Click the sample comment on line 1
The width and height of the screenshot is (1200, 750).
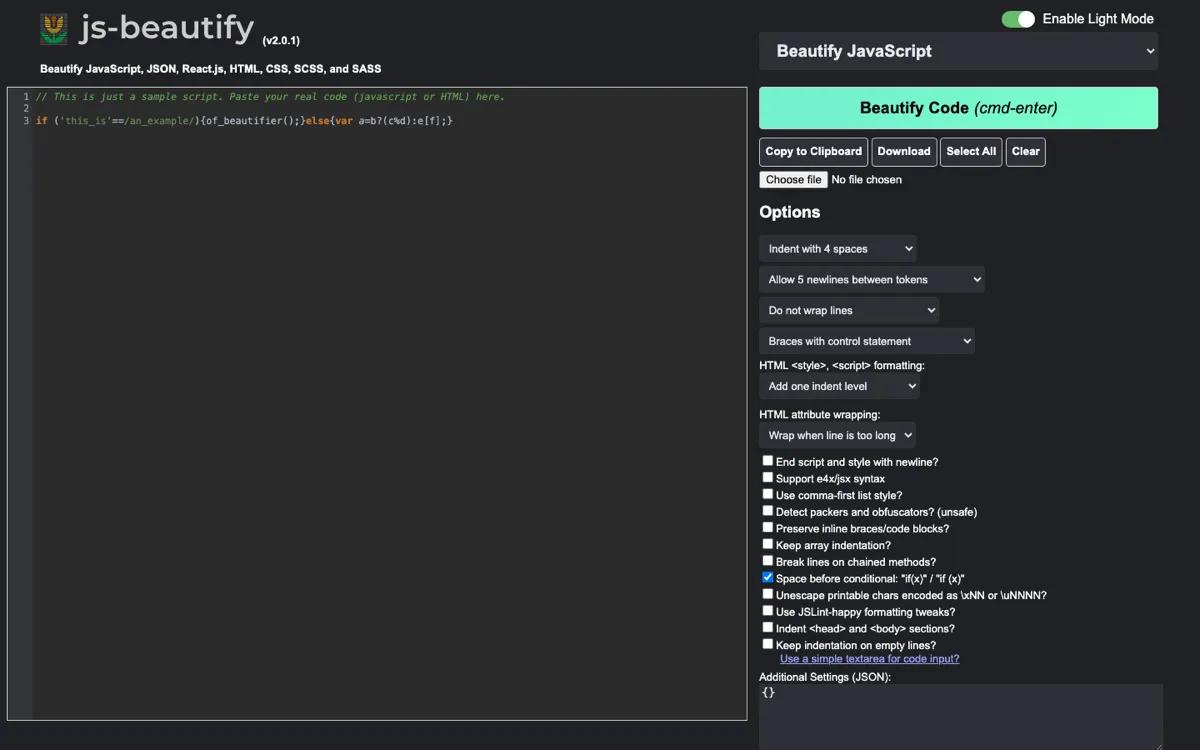[270, 97]
